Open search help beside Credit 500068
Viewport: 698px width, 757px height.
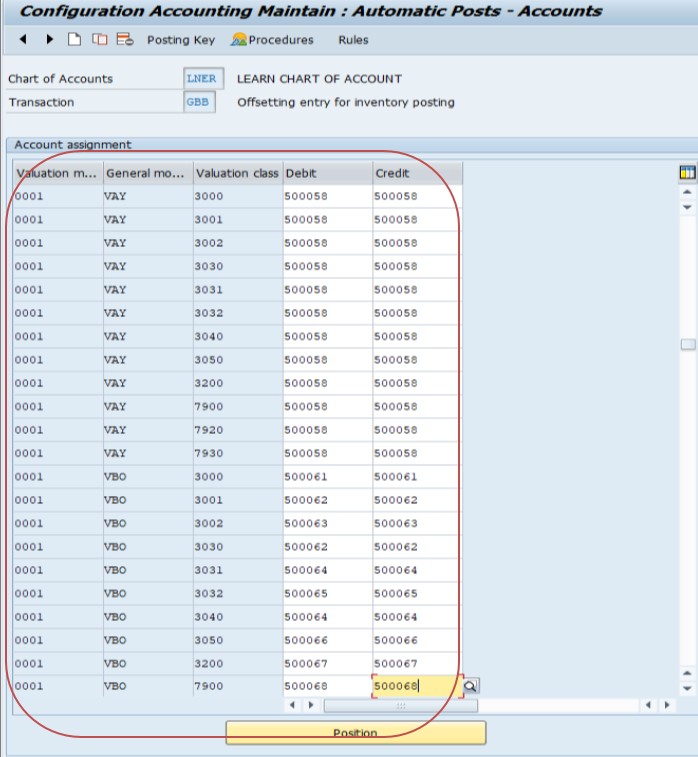[470, 686]
